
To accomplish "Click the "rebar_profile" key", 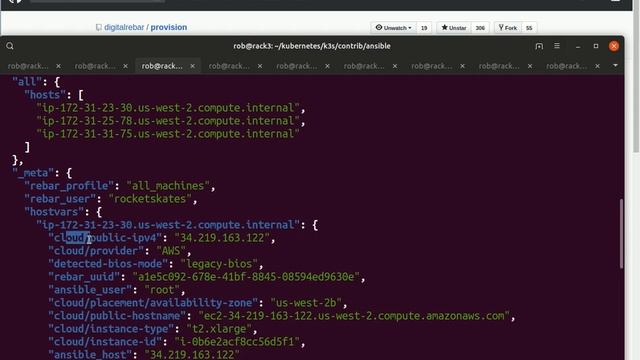I will 69,186.
